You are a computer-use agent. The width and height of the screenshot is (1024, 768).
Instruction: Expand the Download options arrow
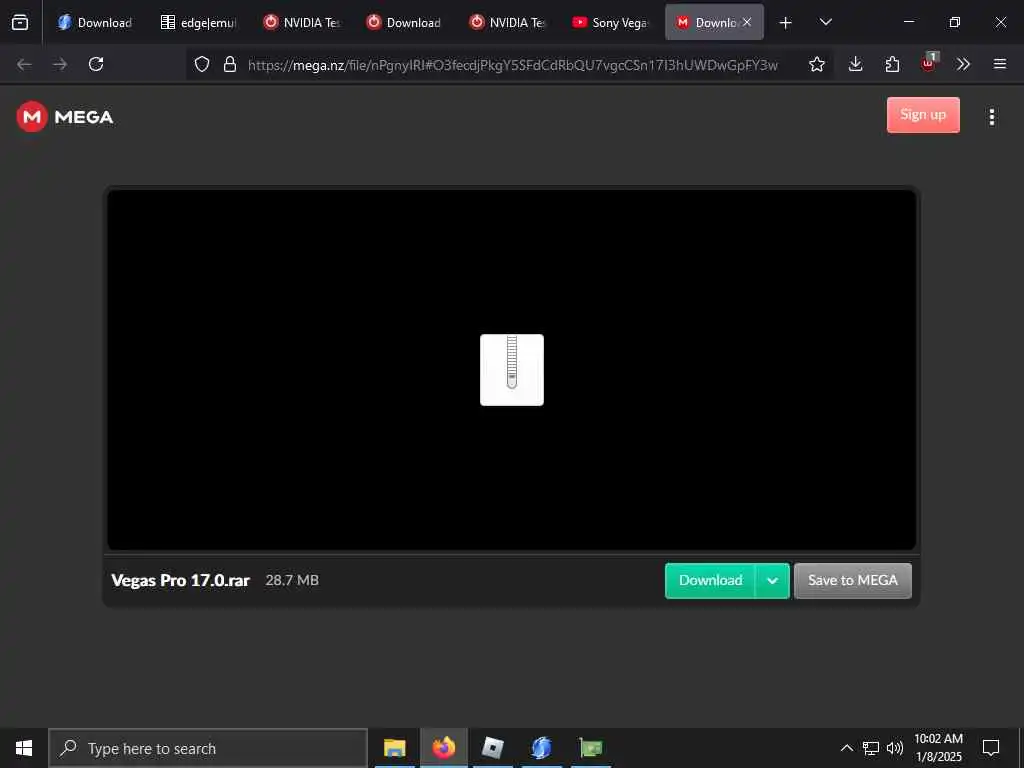click(x=773, y=581)
